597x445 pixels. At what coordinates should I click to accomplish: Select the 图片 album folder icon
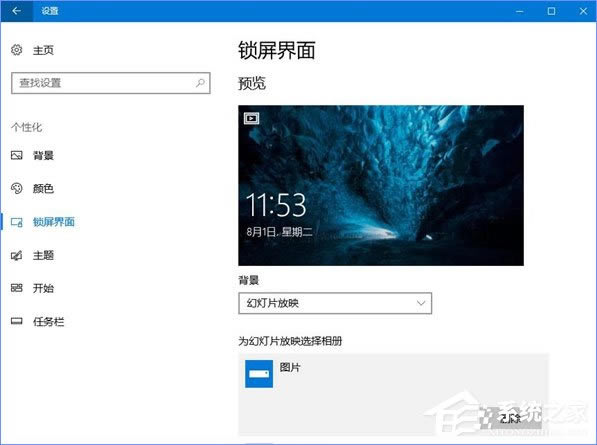tap(259, 374)
